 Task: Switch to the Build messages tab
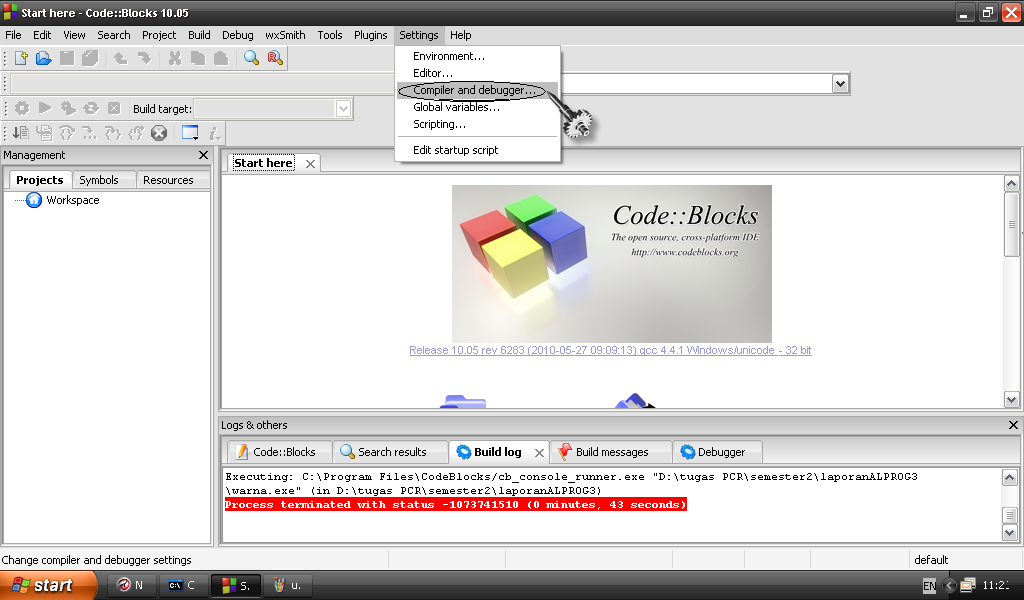pyautogui.click(x=611, y=451)
